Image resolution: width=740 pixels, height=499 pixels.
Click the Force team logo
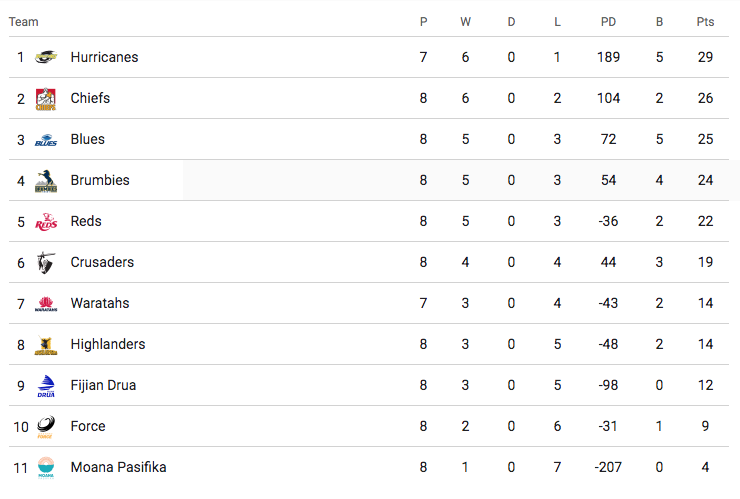point(46,427)
